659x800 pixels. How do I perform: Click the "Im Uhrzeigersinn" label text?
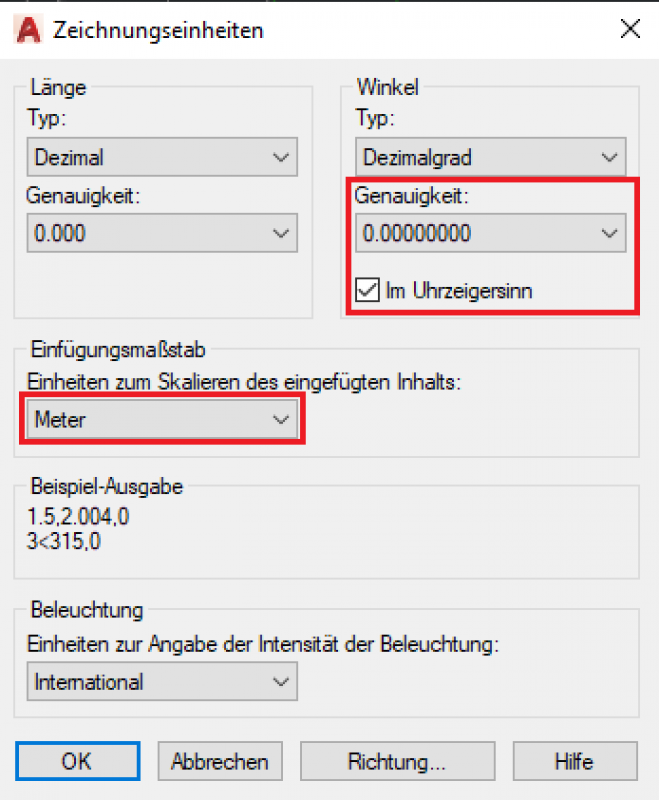(458, 291)
